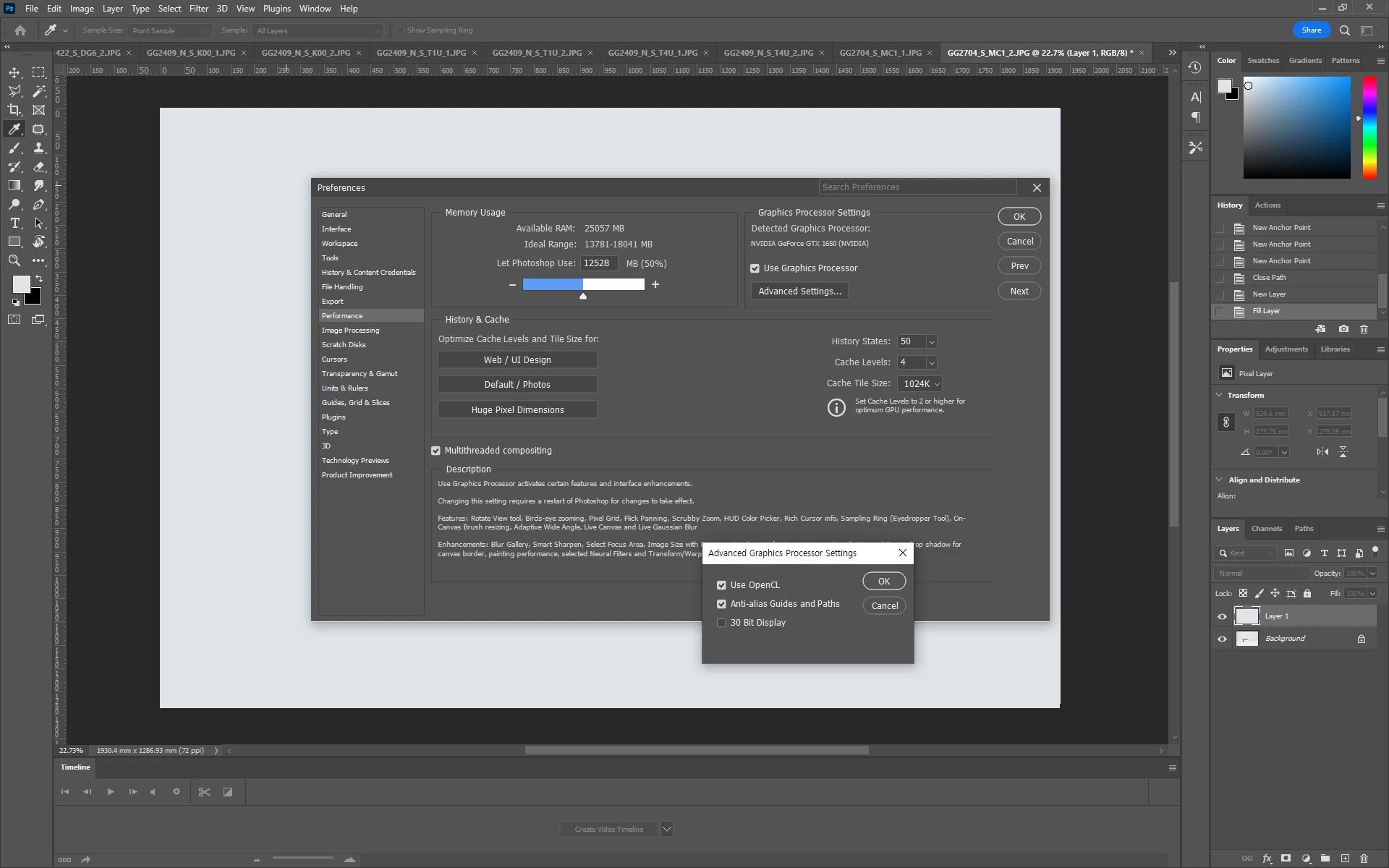Click the camera new snapshot icon
Screen dimensions: 1389x868
pos(1343,329)
